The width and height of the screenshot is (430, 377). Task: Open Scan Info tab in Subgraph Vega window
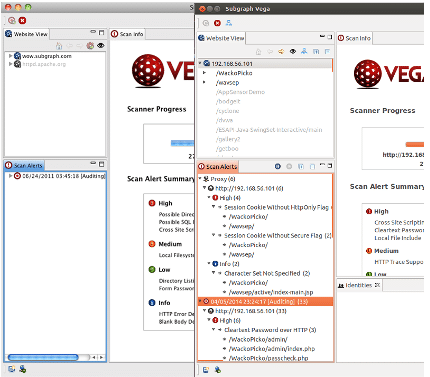(x=354, y=38)
